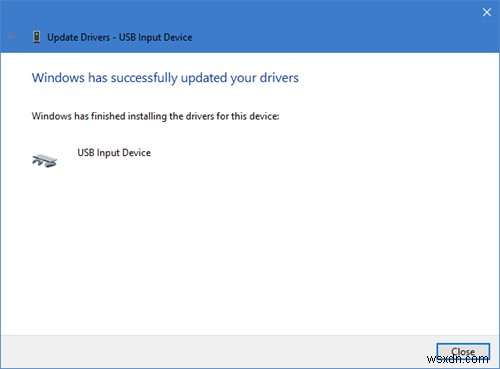Select the "USB Input Device" device name text
This screenshot has height=369, width=500.
(114, 153)
